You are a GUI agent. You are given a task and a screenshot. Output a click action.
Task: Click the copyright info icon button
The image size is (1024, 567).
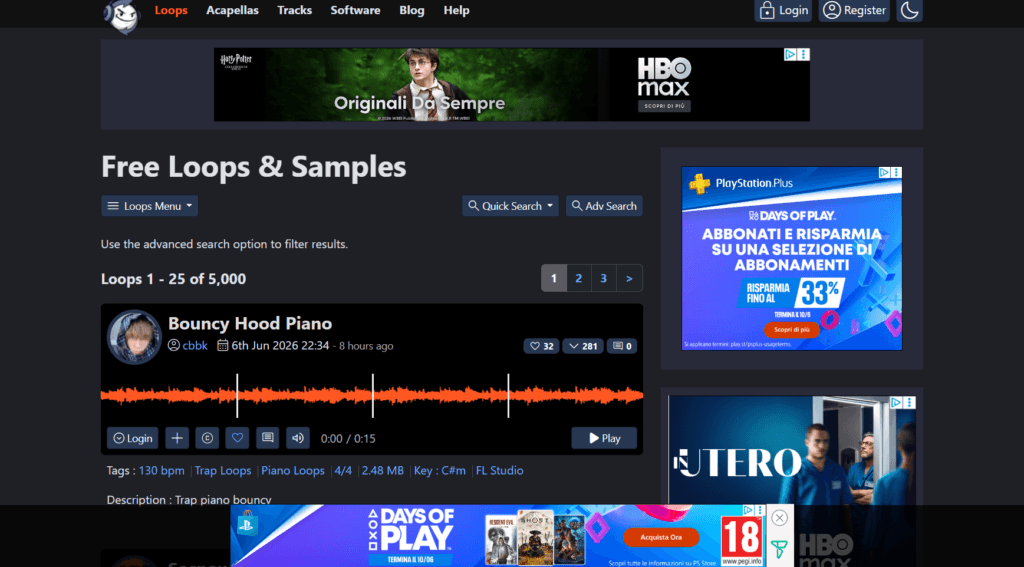point(207,438)
